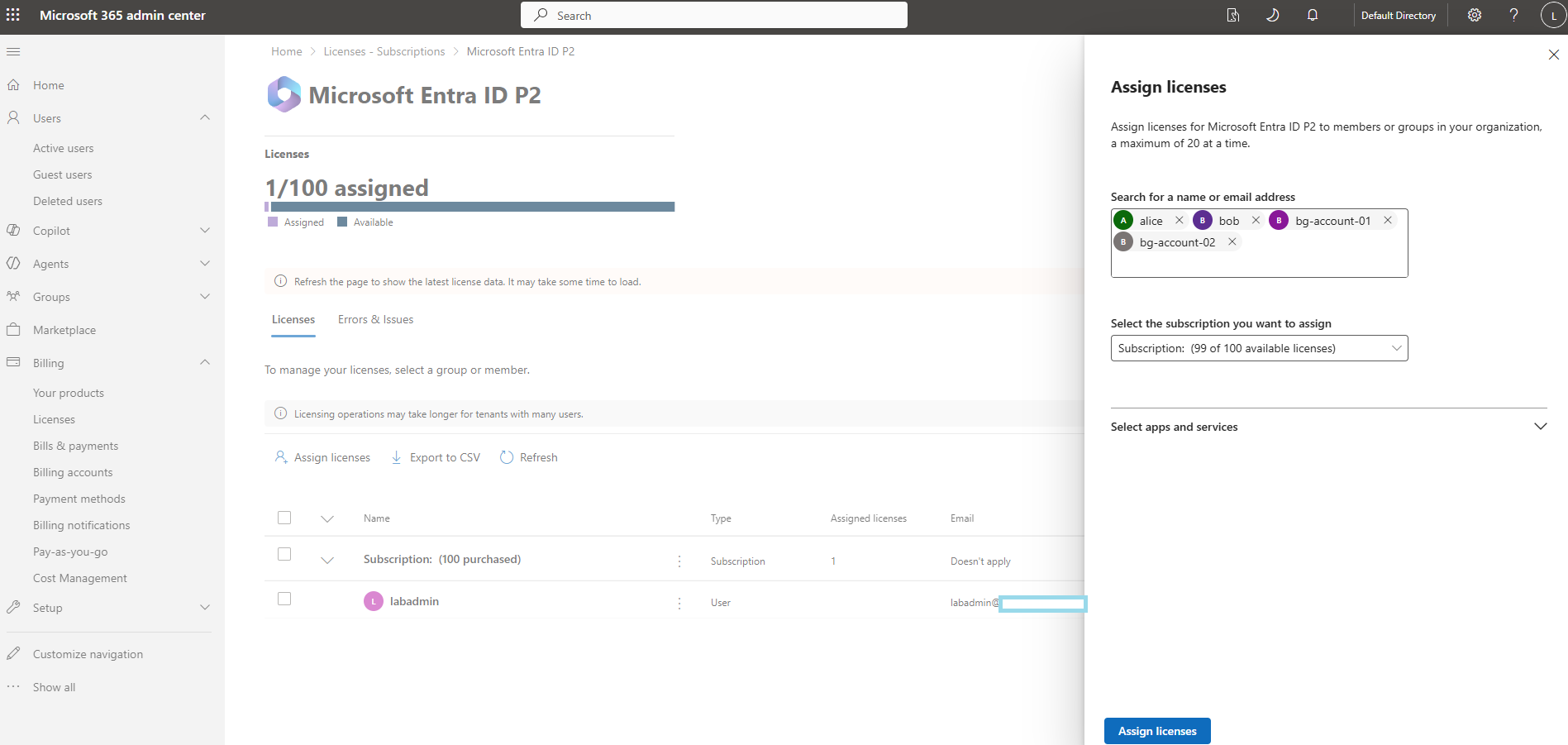Collapse navigation menu hamburger icon
1568x745 pixels.
13,51
